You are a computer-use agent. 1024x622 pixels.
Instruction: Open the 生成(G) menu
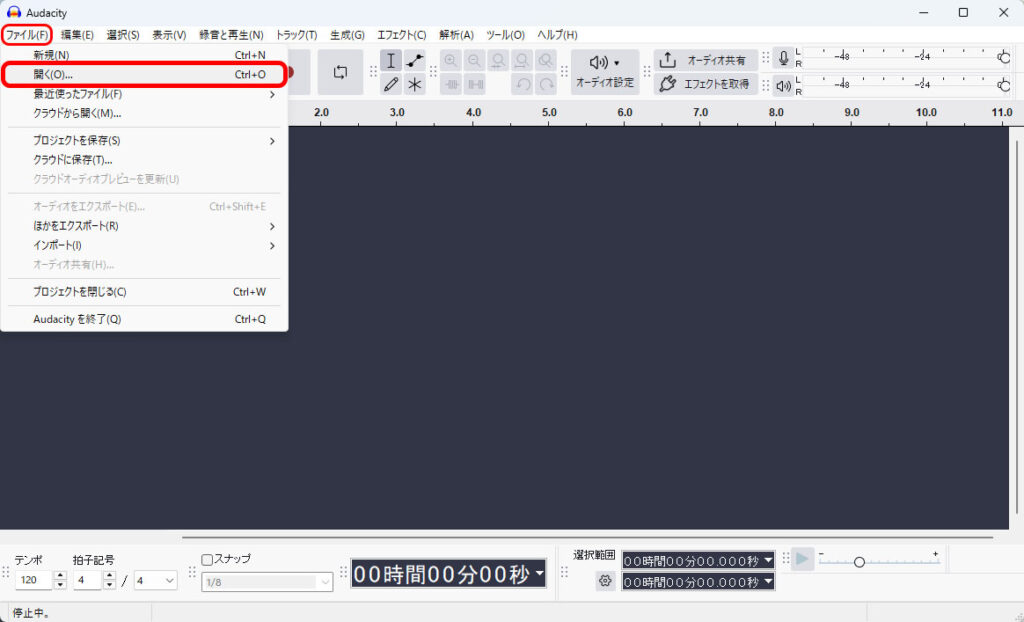[x=347, y=35]
